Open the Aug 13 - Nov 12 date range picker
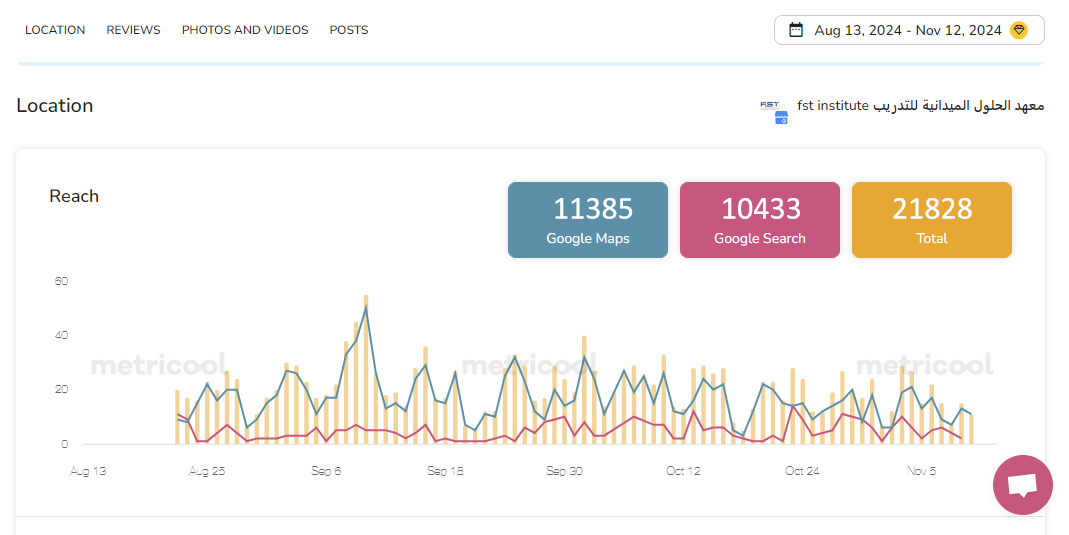The image size is (1069, 535). (x=908, y=30)
